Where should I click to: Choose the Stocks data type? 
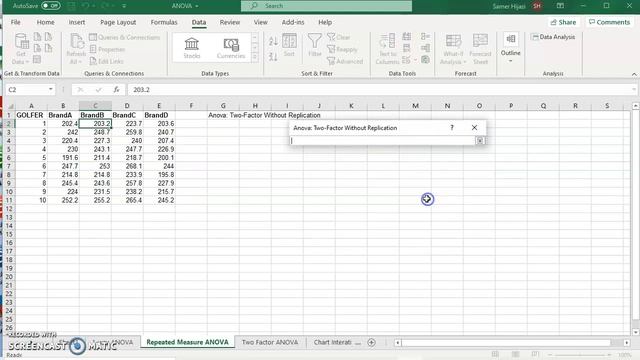pos(191,48)
